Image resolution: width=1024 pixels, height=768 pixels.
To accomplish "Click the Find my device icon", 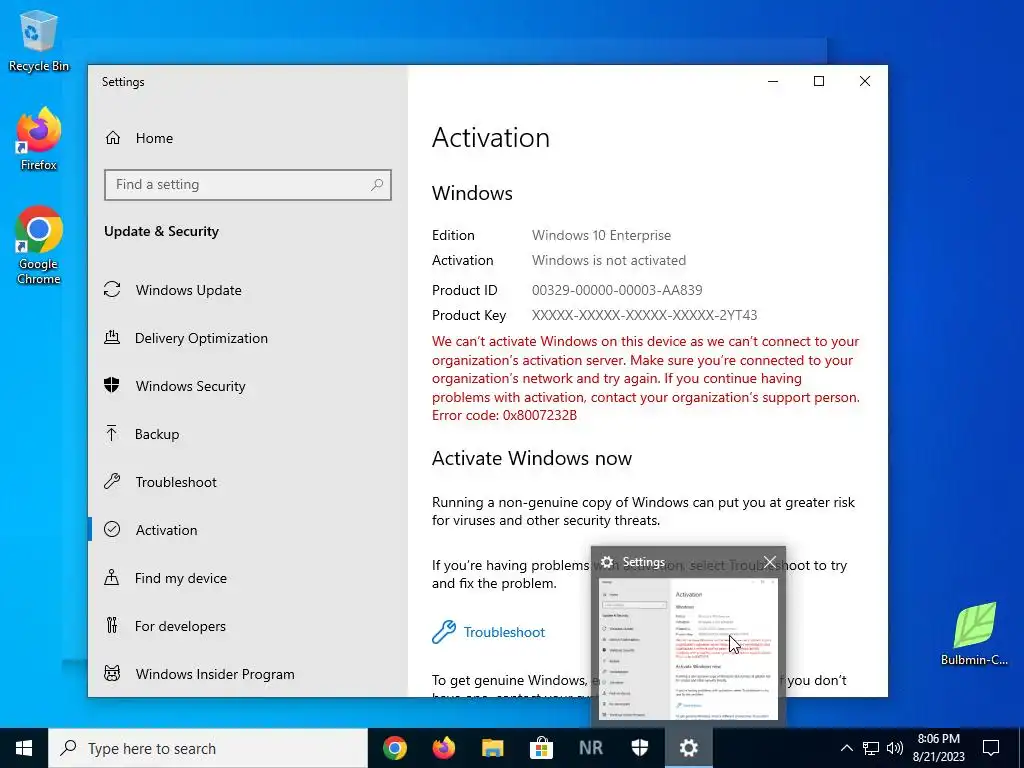I will [x=112, y=577].
